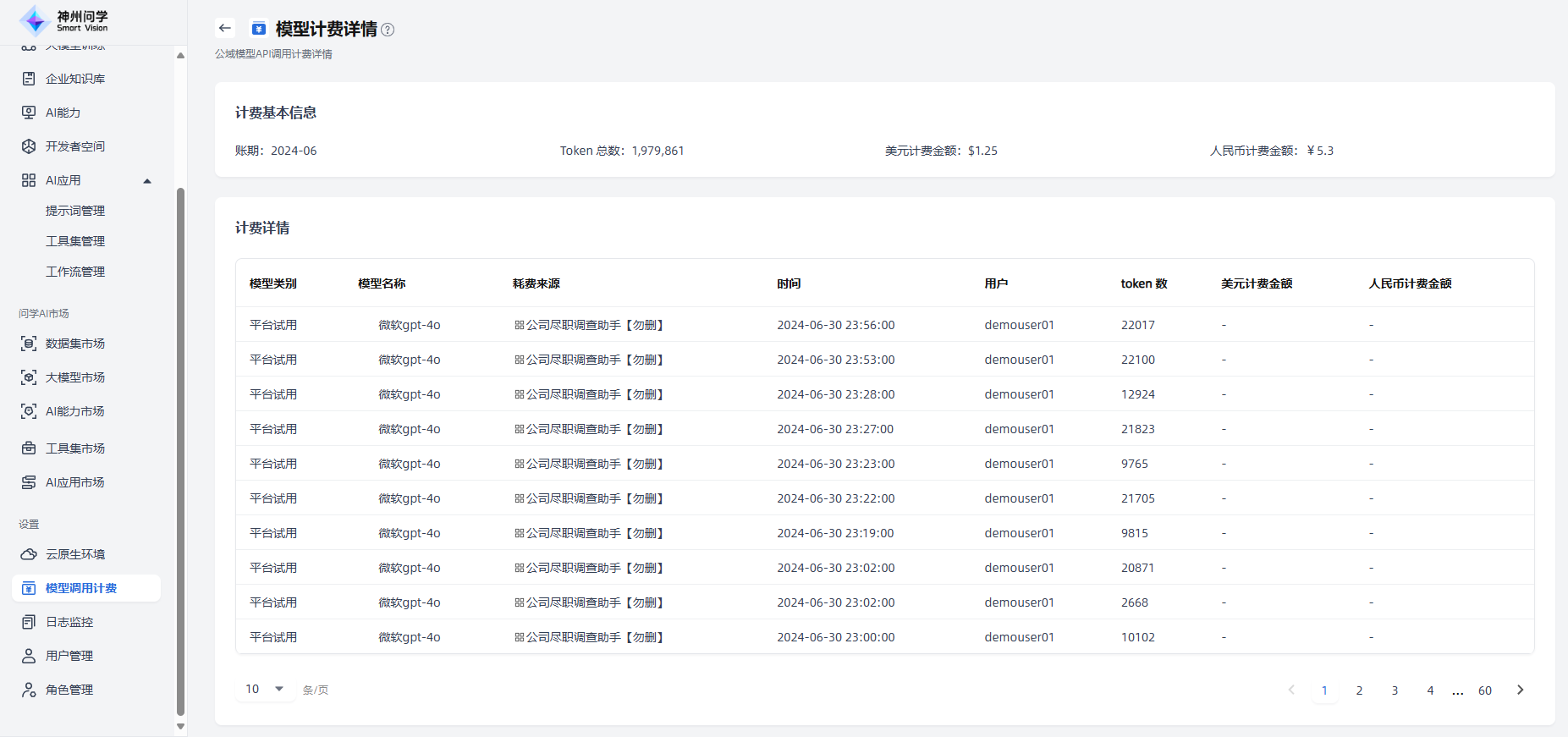Click the 角色管理 icon
Screen dimensions: 1568x737
(x=29, y=690)
